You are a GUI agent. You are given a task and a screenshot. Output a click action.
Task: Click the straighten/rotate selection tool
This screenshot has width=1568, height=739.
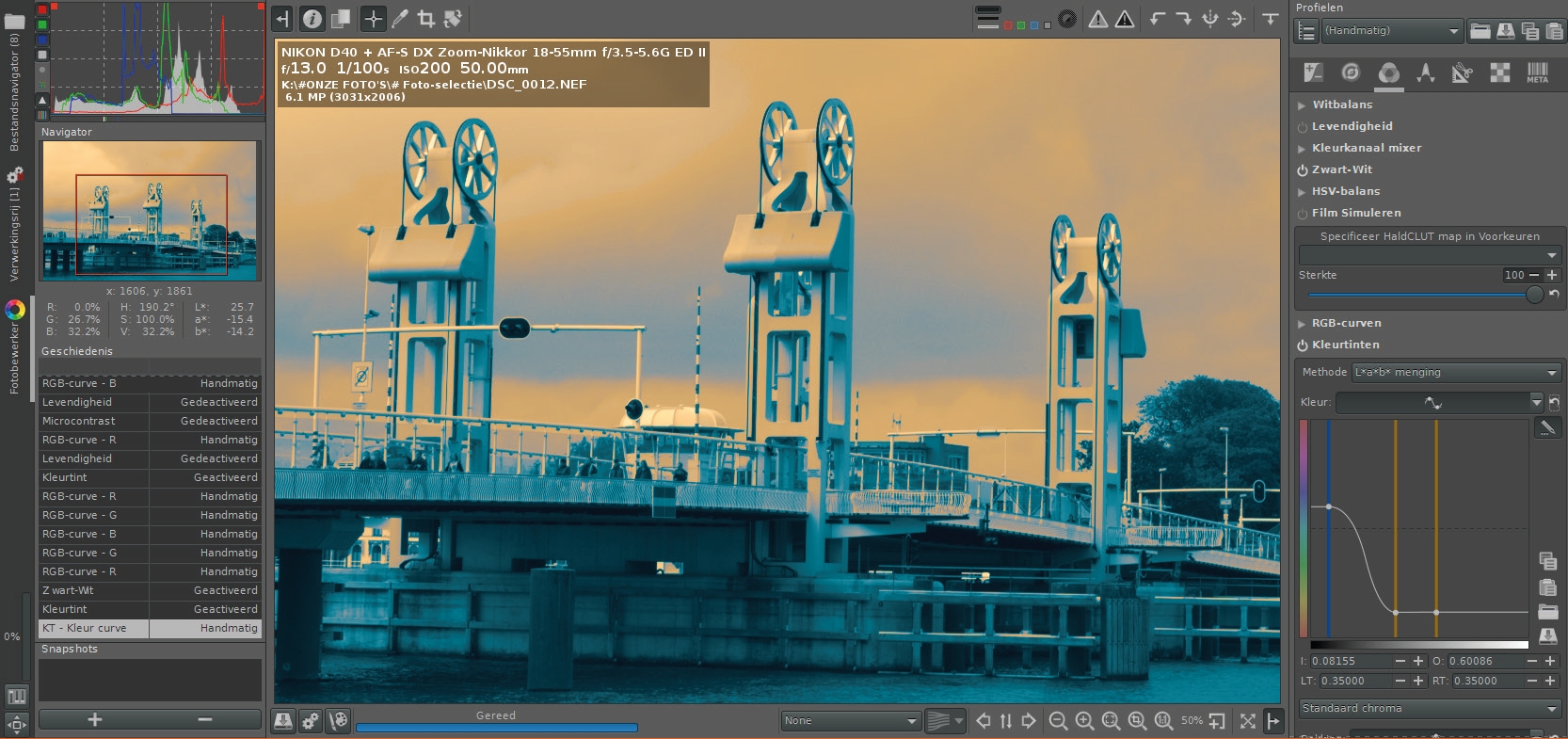coord(453,19)
